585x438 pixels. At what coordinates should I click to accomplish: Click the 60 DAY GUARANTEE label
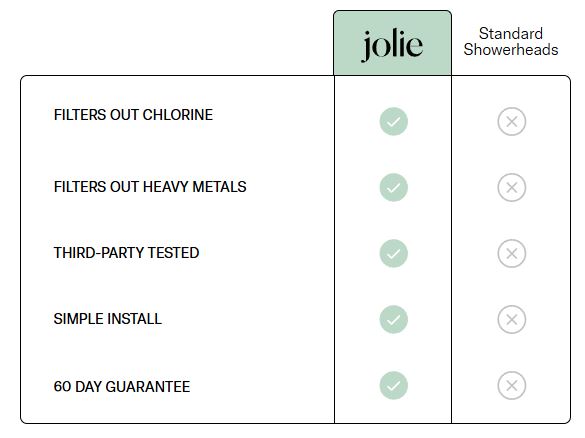point(122,387)
